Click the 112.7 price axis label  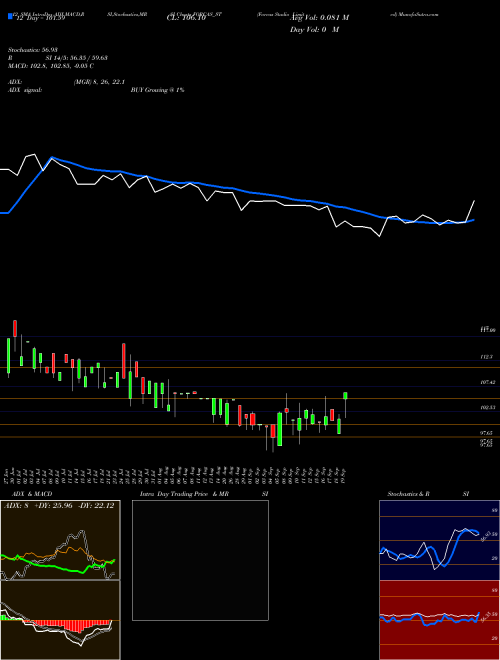pos(486,357)
